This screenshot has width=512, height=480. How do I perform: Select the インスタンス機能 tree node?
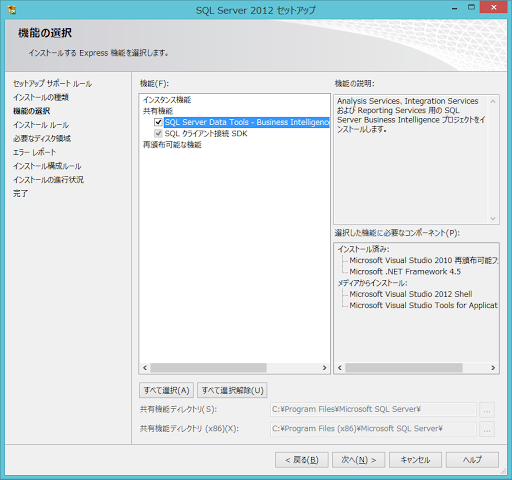167,100
